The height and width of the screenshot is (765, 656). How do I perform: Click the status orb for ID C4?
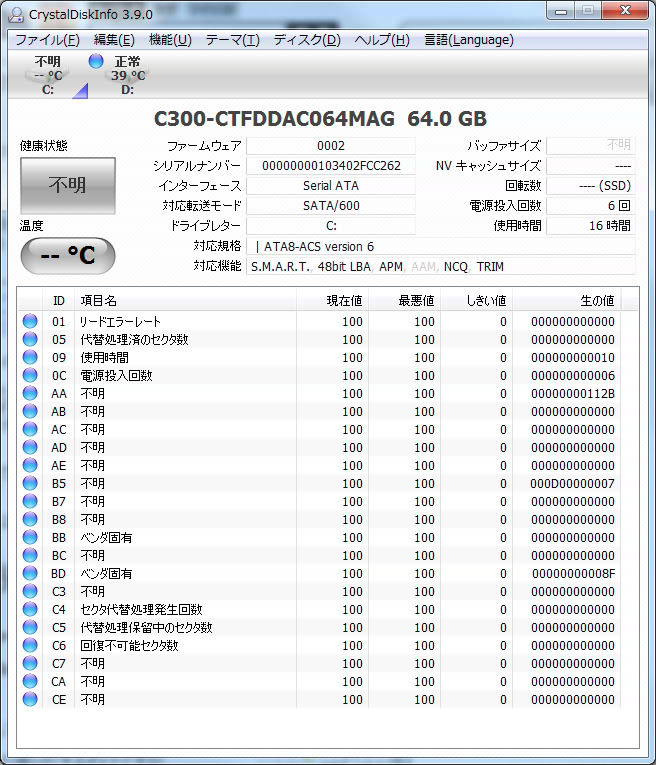[30, 609]
